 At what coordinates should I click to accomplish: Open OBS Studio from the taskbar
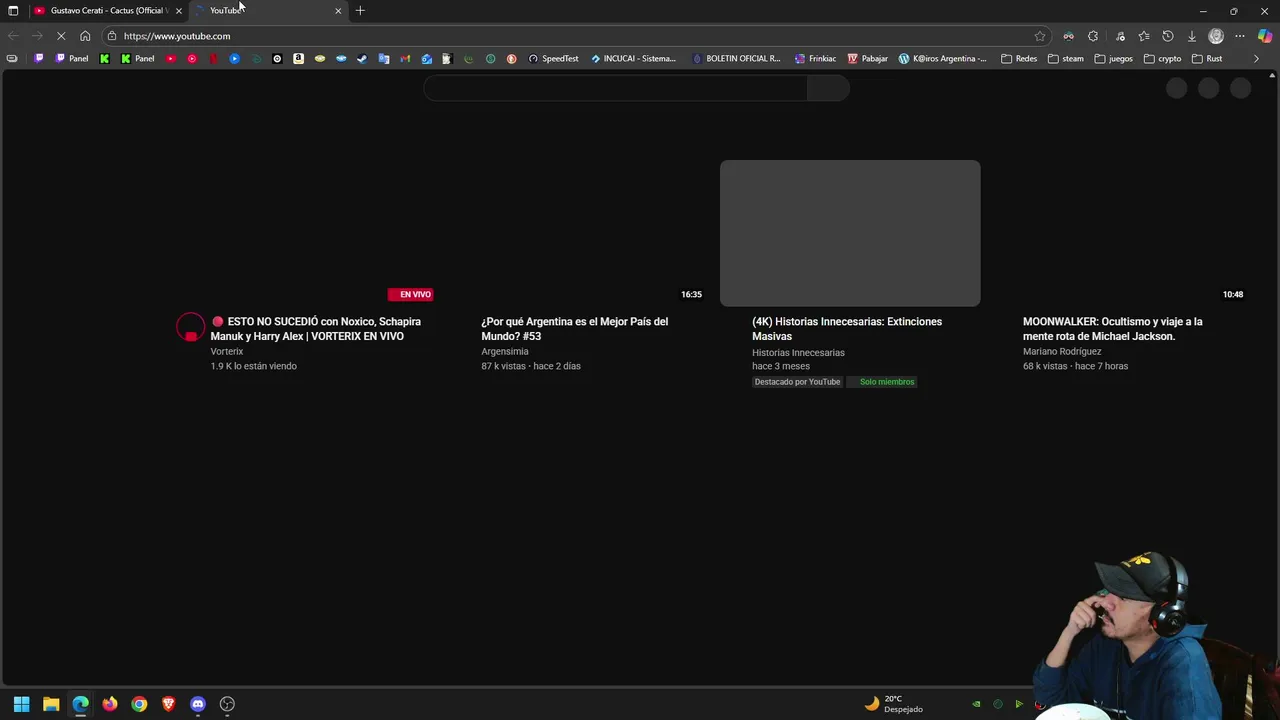(x=227, y=704)
